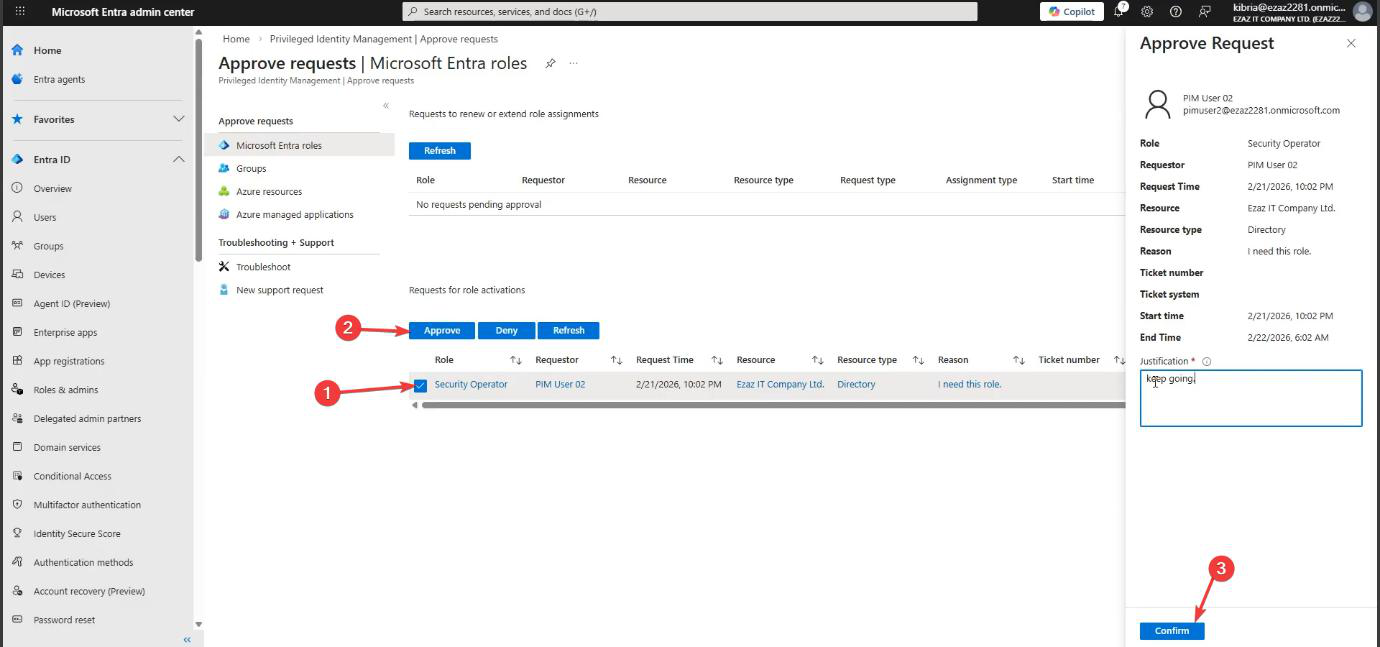Image resolution: width=1380 pixels, height=647 pixels.
Task: Sort by Reason column arrows
Action: coord(1019,360)
